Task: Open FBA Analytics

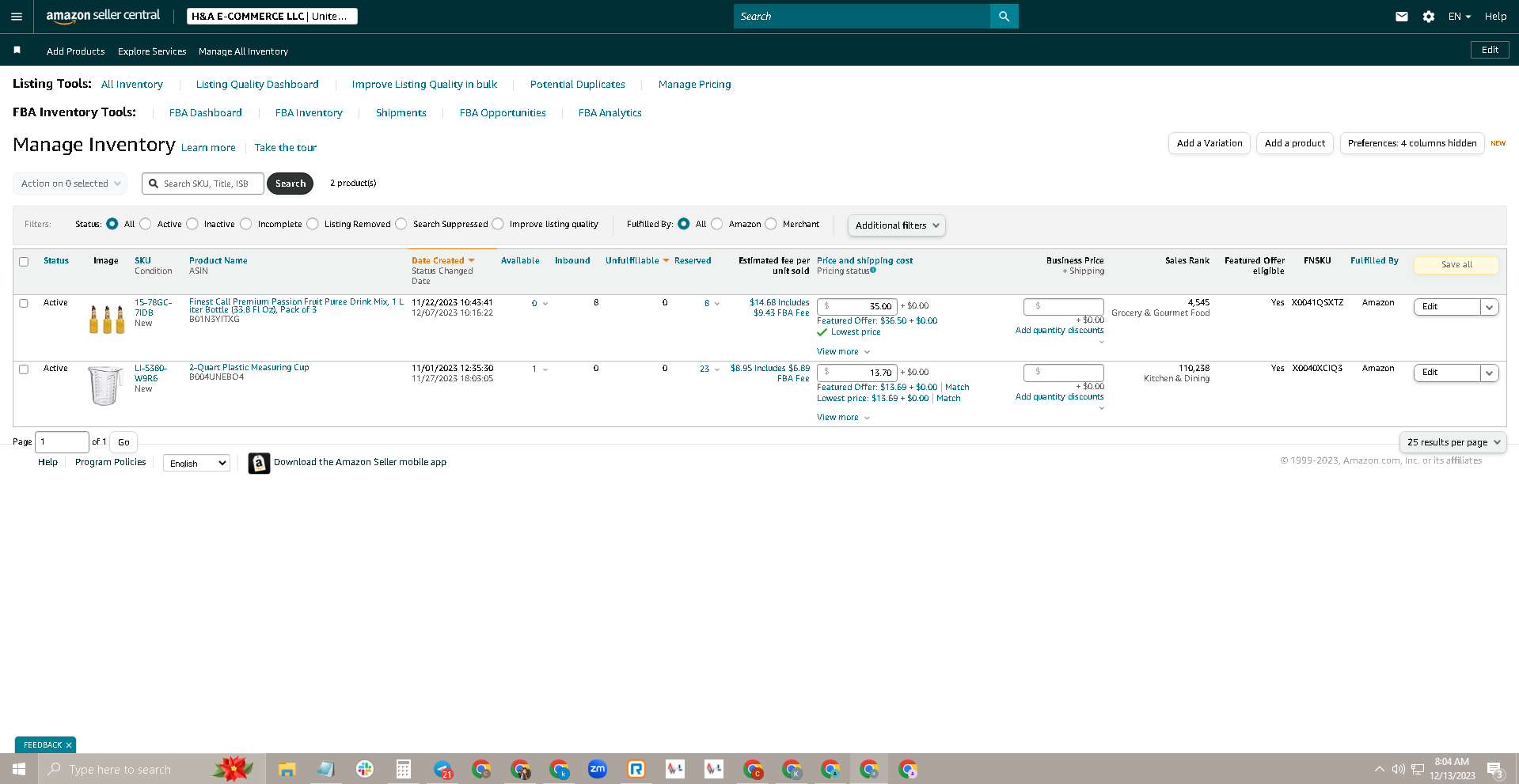Action: coord(610,113)
